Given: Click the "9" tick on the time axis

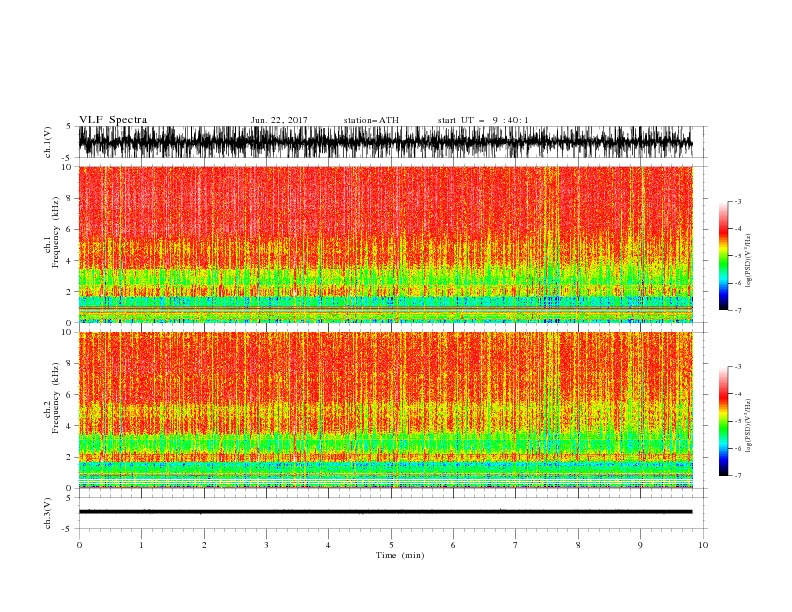Looking at the screenshot, I should (x=640, y=545).
